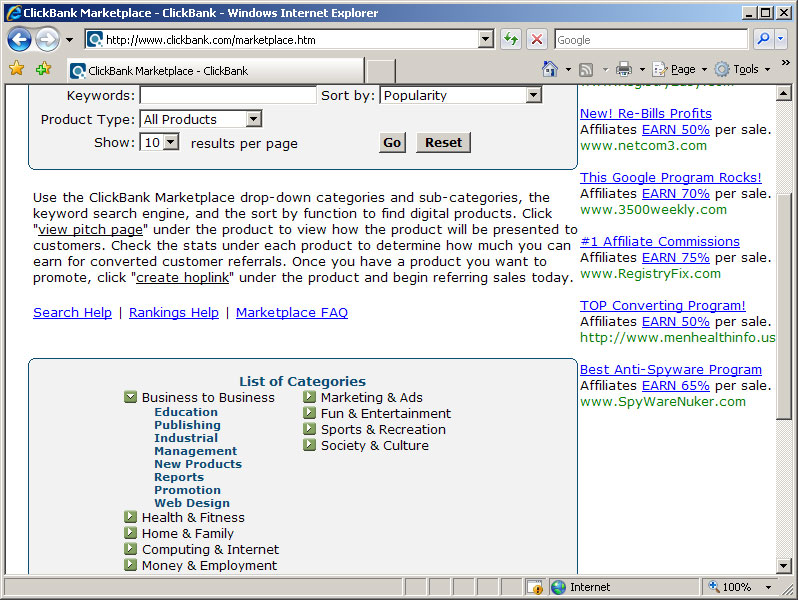Select the New Products sub-category

198,464
